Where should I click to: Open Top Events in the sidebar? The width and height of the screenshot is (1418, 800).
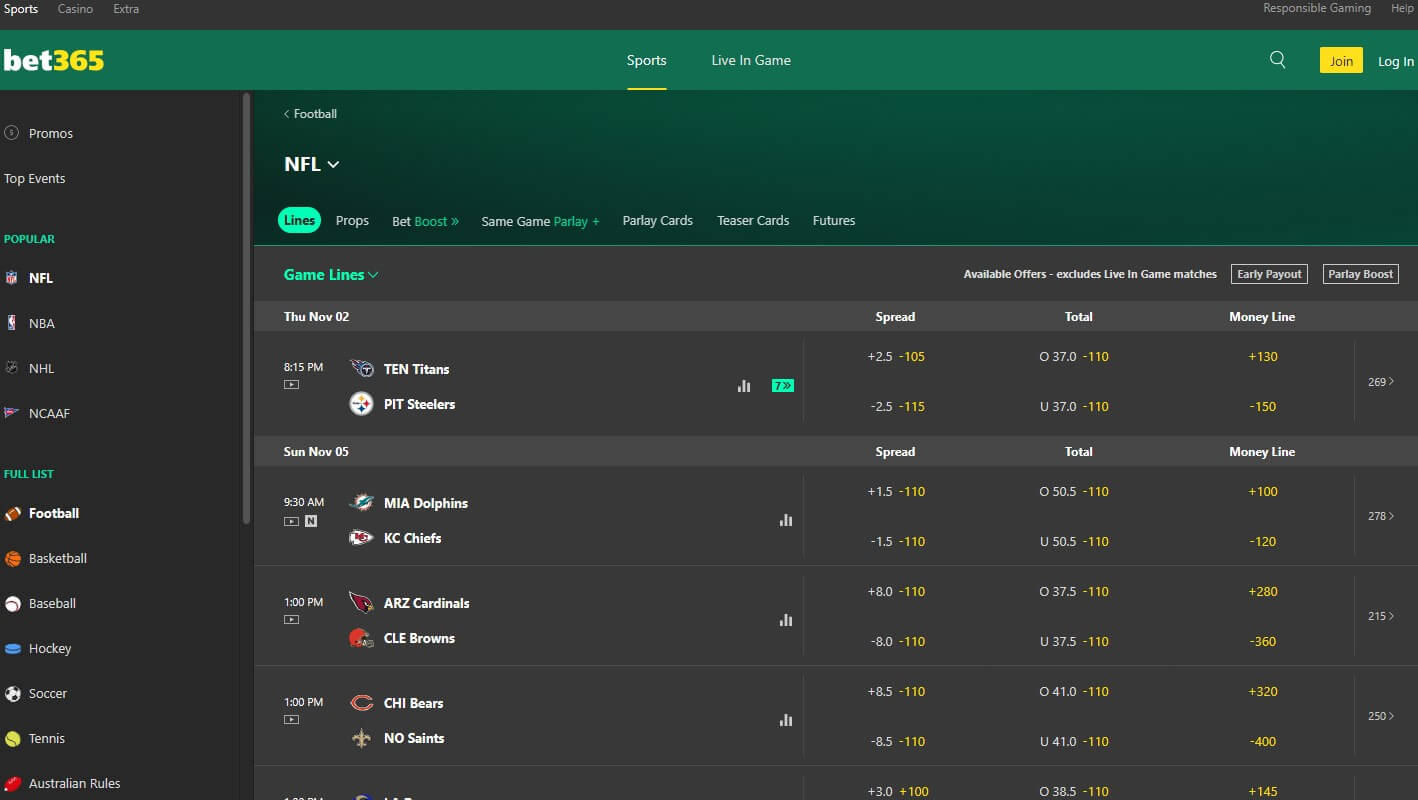tap(35, 178)
